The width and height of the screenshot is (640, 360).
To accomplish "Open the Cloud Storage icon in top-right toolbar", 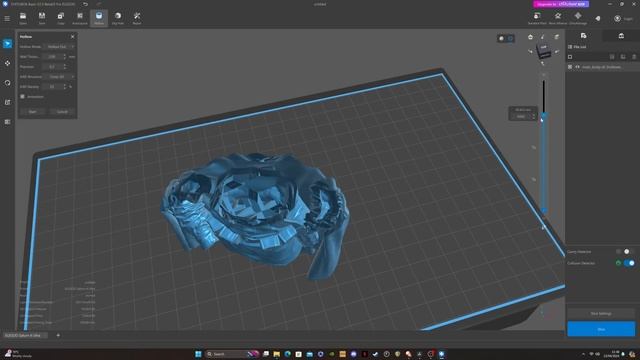I will [x=578, y=18].
